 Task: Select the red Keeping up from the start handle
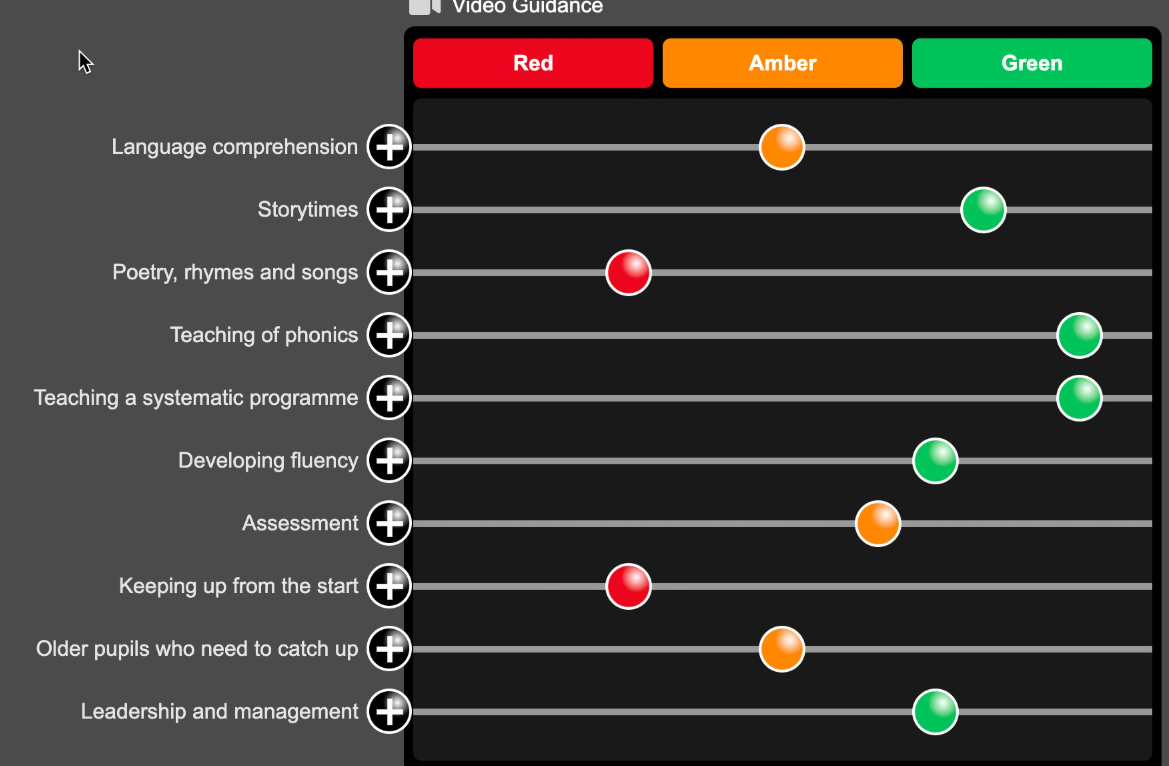628,586
